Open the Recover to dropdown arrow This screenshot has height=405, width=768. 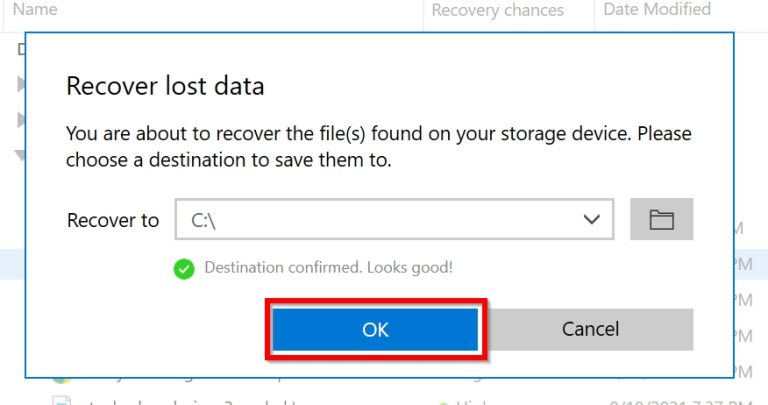click(591, 220)
